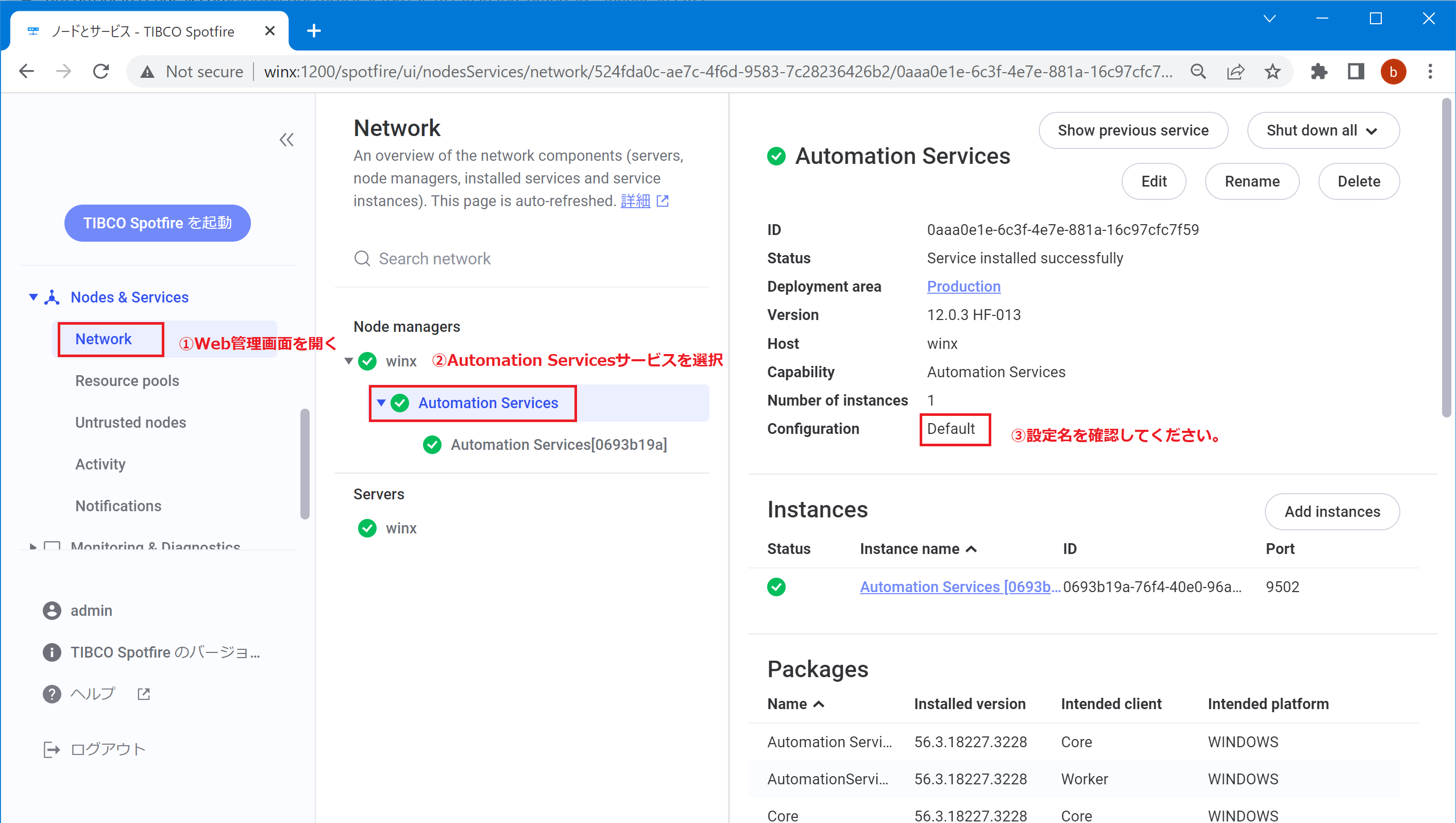The height and width of the screenshot is (823, 1456).
Task: Click the browser back arrow
Action: click(x=27, y=72)
